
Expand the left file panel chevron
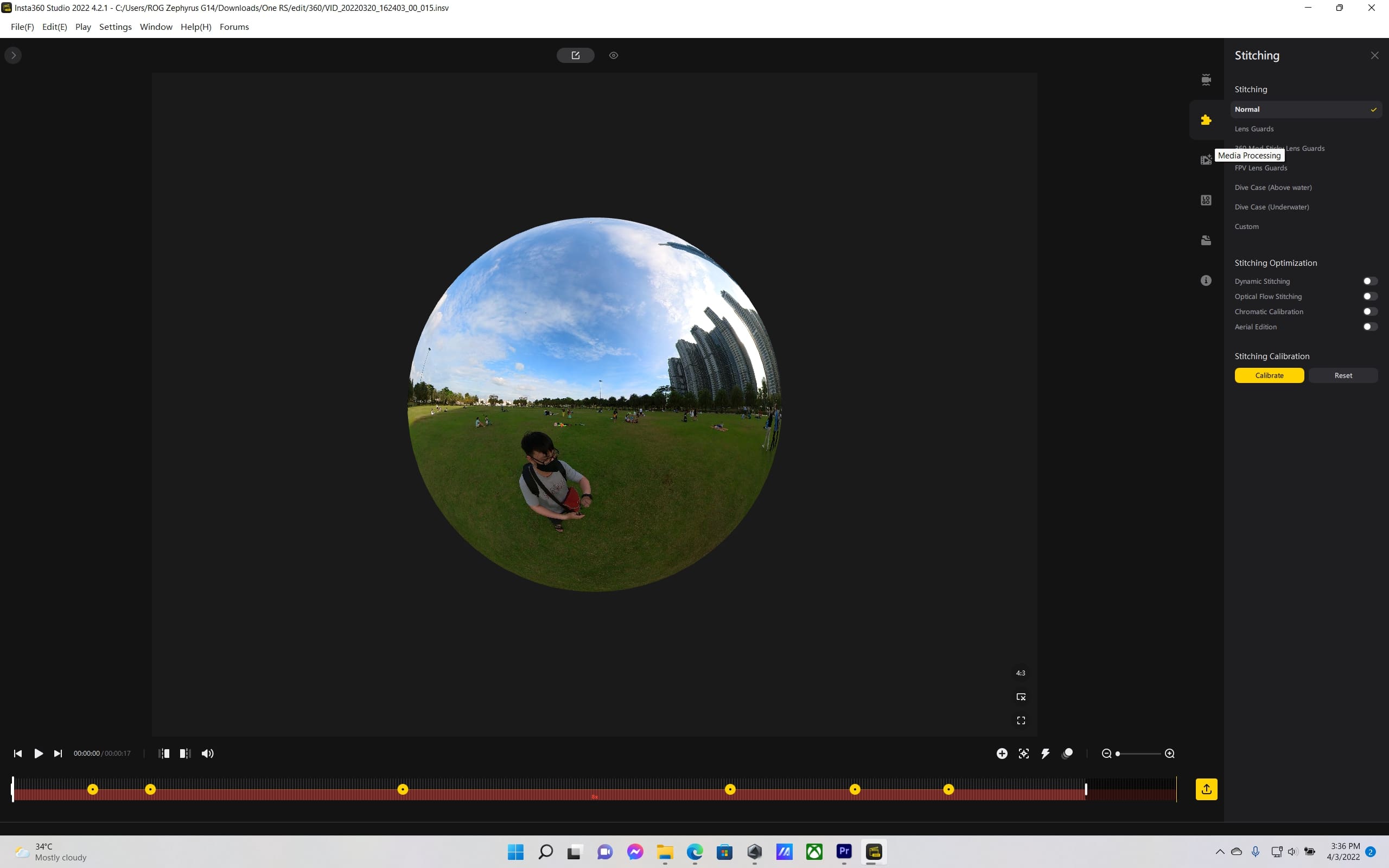pyautogui.click(x=13, y=56)
